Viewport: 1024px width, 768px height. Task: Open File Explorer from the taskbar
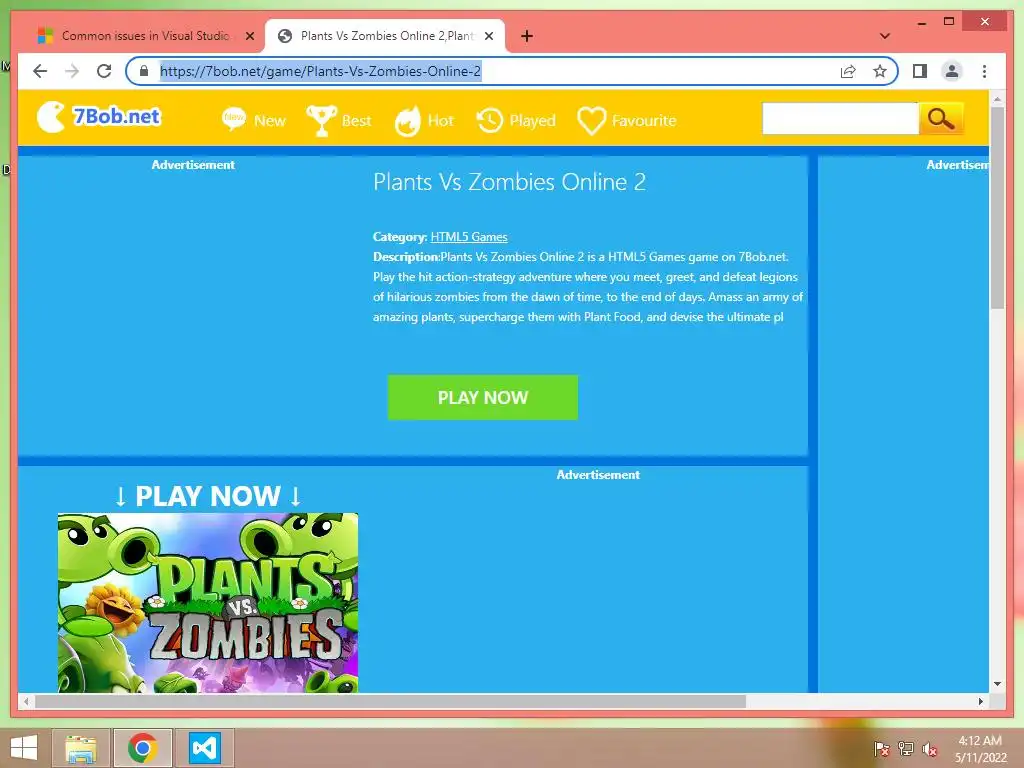[x=81, y=748]
